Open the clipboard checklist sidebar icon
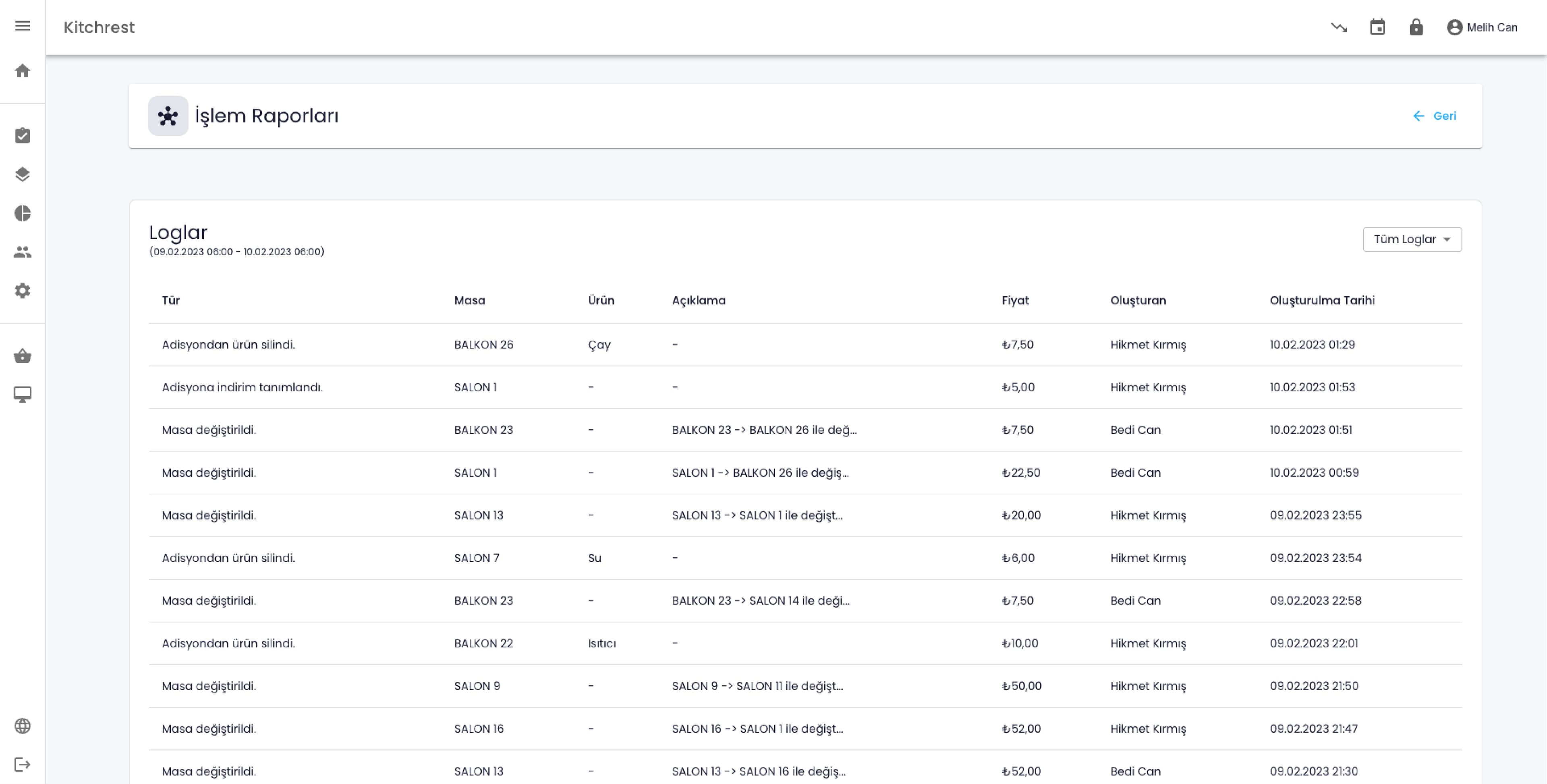This screenshot has width=1547, height=784. tap(22, 136)
